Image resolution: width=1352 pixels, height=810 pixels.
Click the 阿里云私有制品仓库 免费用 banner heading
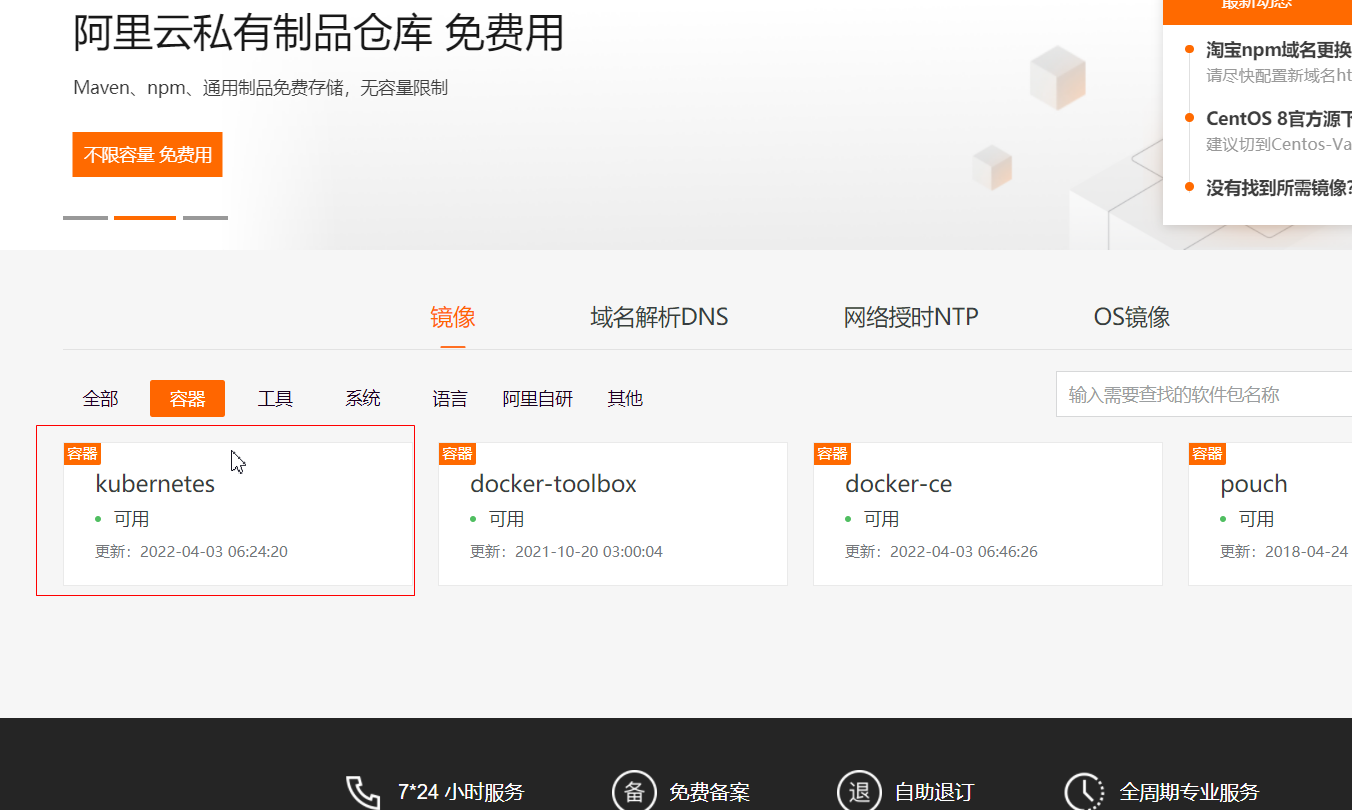tap(319, 33)
